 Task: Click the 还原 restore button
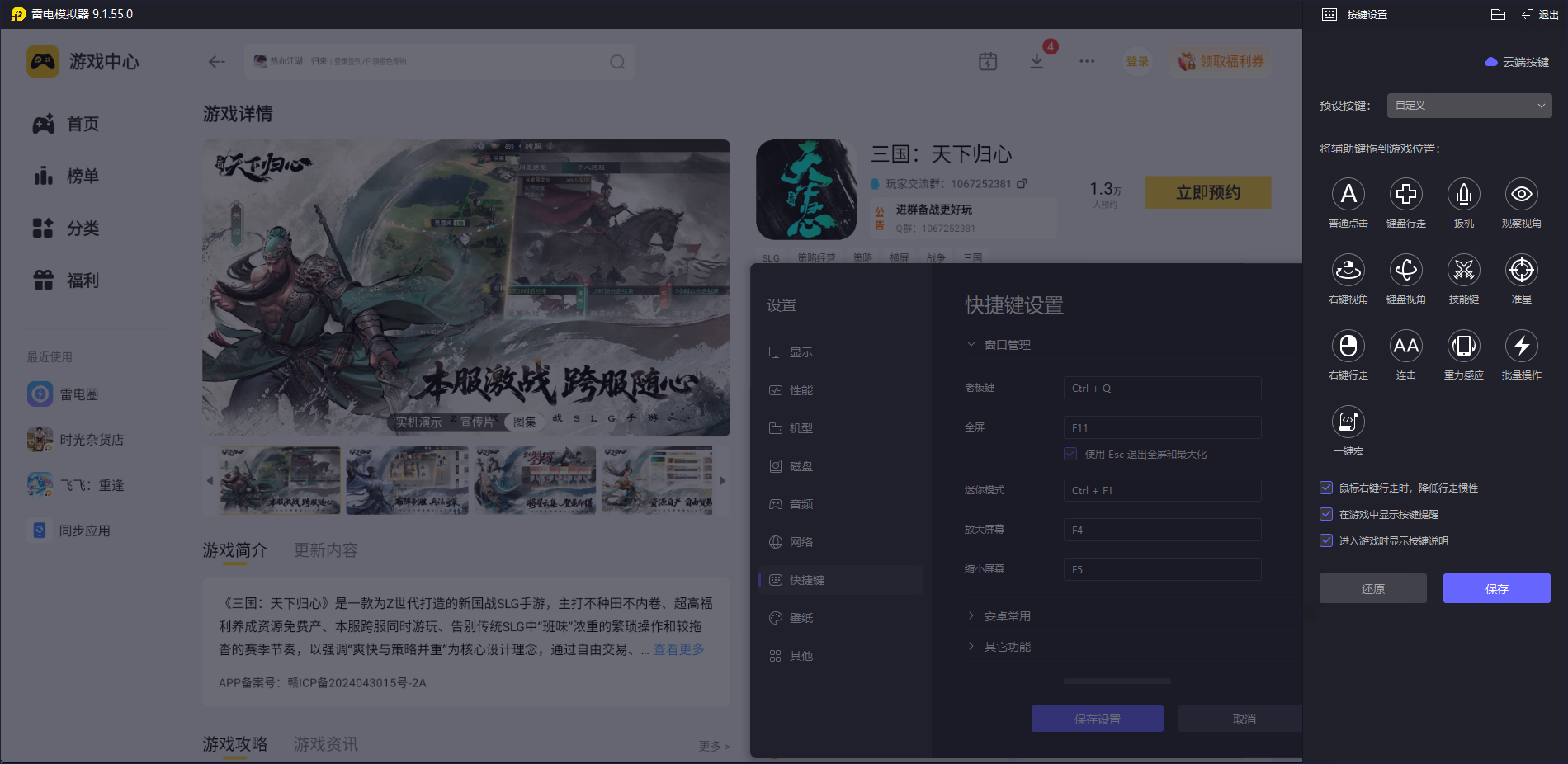(1372, 588)
